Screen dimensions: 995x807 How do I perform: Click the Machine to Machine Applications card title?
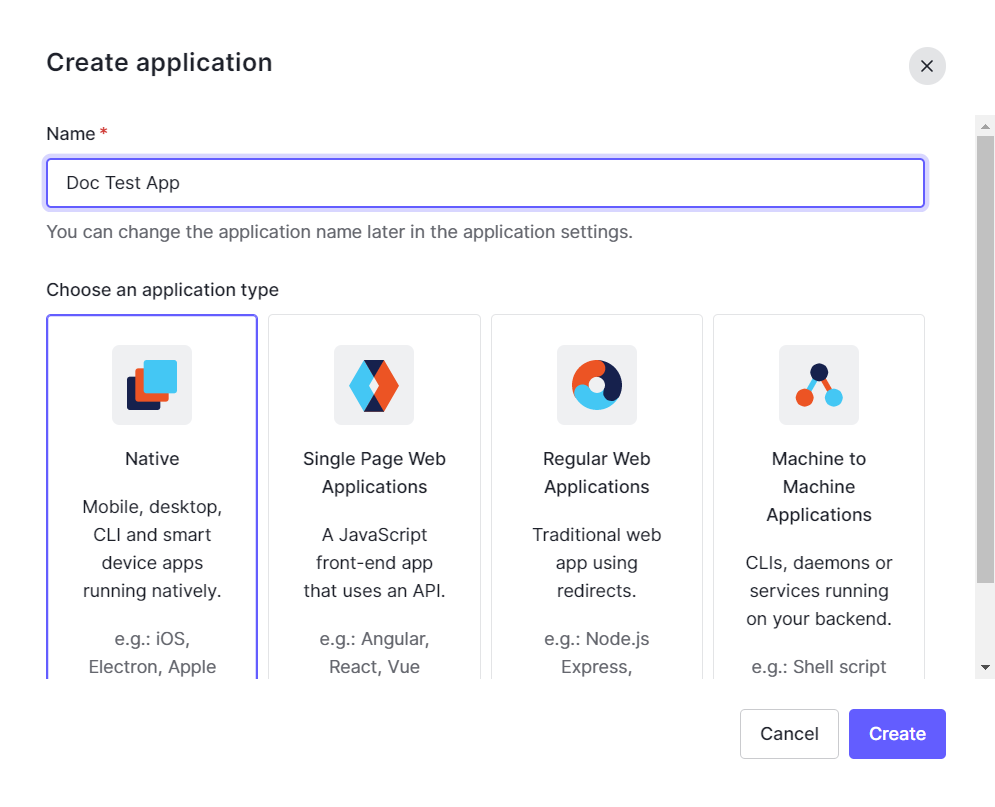[x=818, y=486]
